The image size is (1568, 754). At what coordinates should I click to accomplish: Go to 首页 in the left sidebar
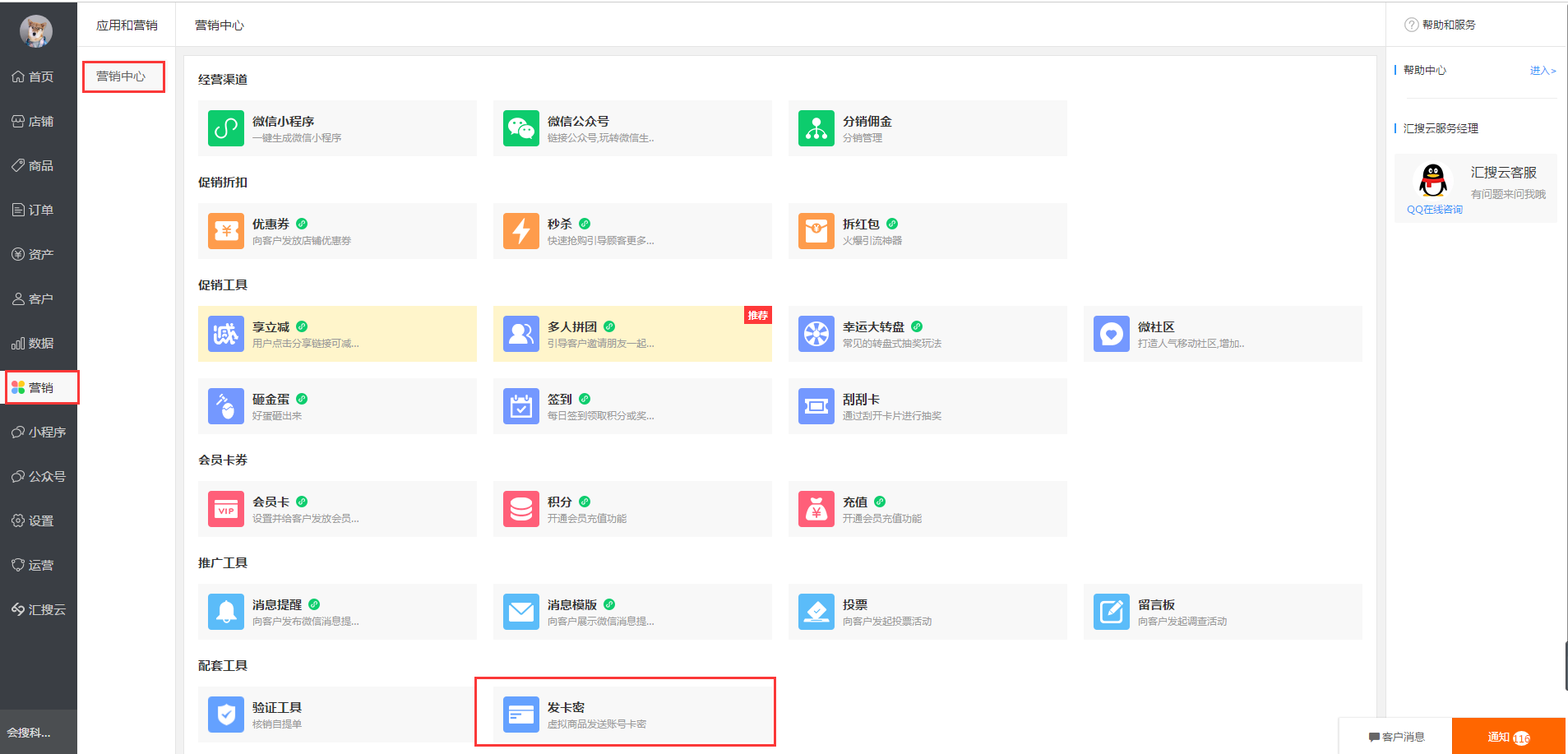[x=34, y=76]
